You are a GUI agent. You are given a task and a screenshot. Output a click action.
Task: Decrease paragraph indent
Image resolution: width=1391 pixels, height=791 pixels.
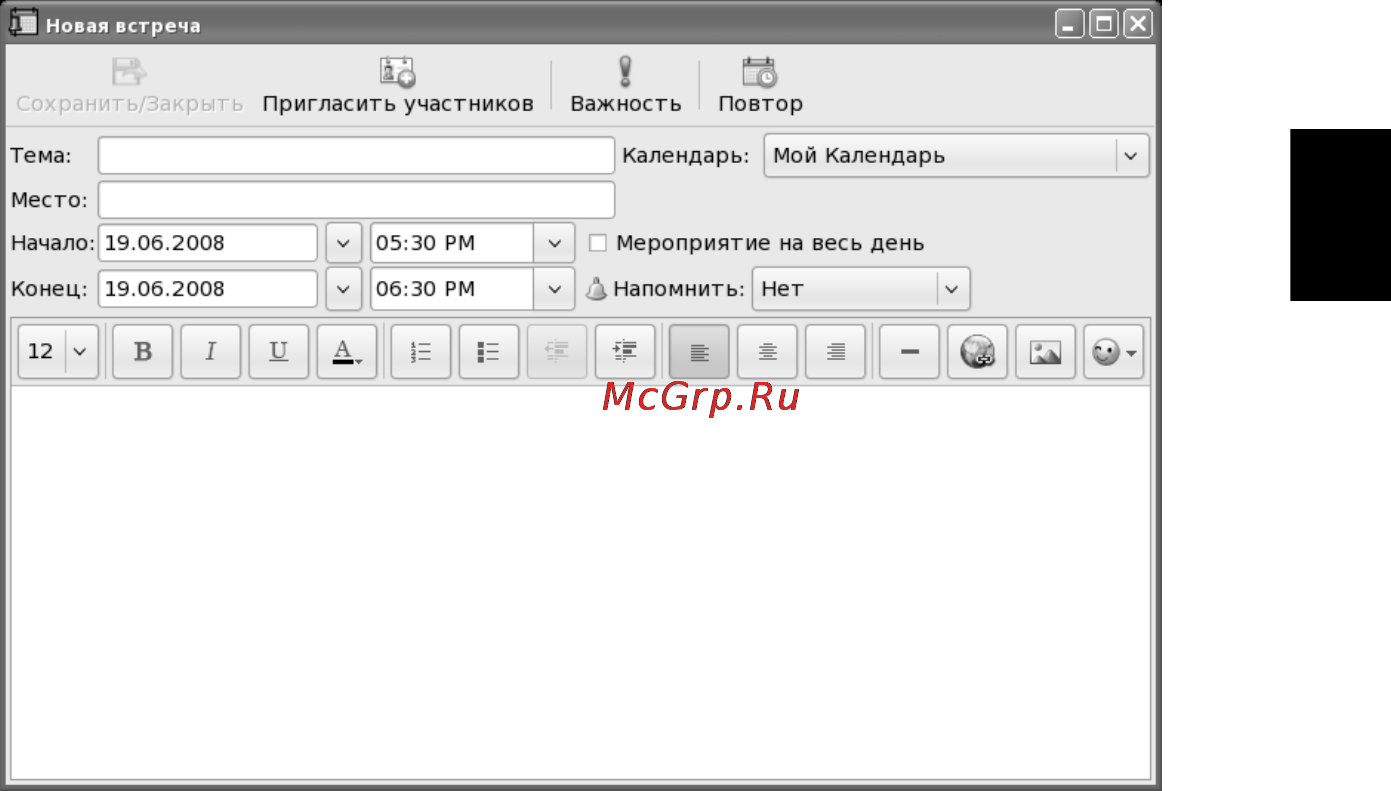(557, 352)
